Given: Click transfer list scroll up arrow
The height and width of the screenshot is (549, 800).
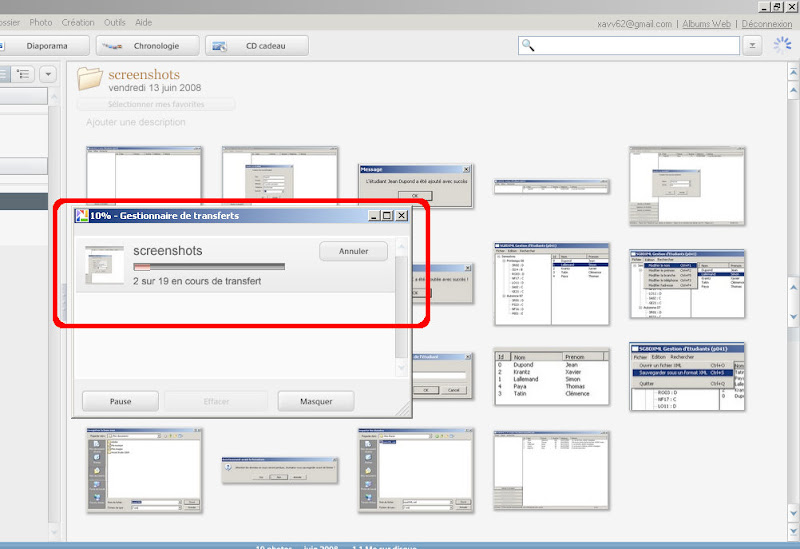Looking at the screenshot, I should pos(402,246).
